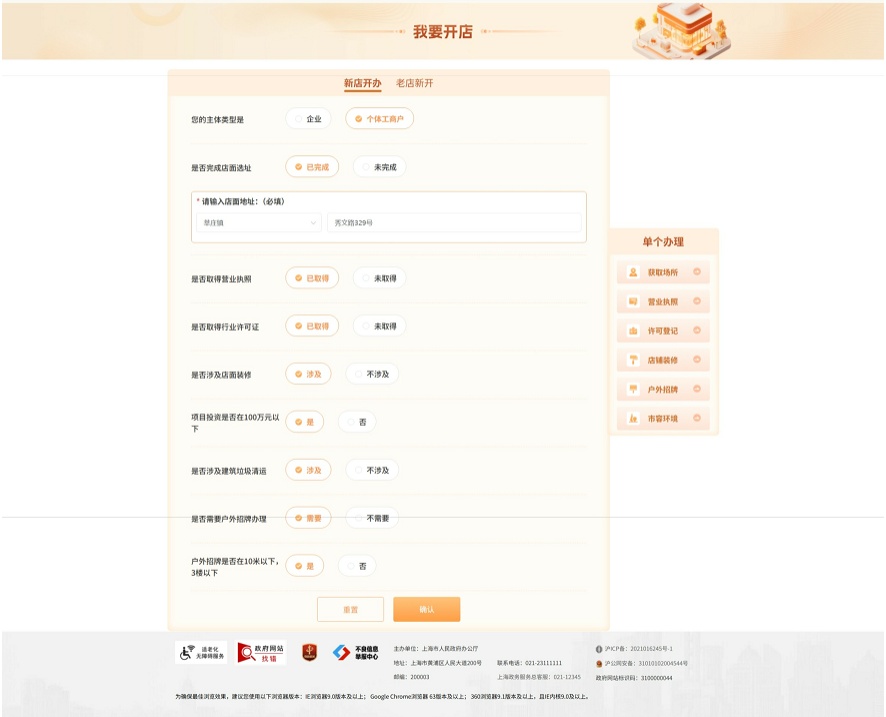886x717 pixels.
Task: Choose 不涉及 for 店面装修
Action: [372, 374]
